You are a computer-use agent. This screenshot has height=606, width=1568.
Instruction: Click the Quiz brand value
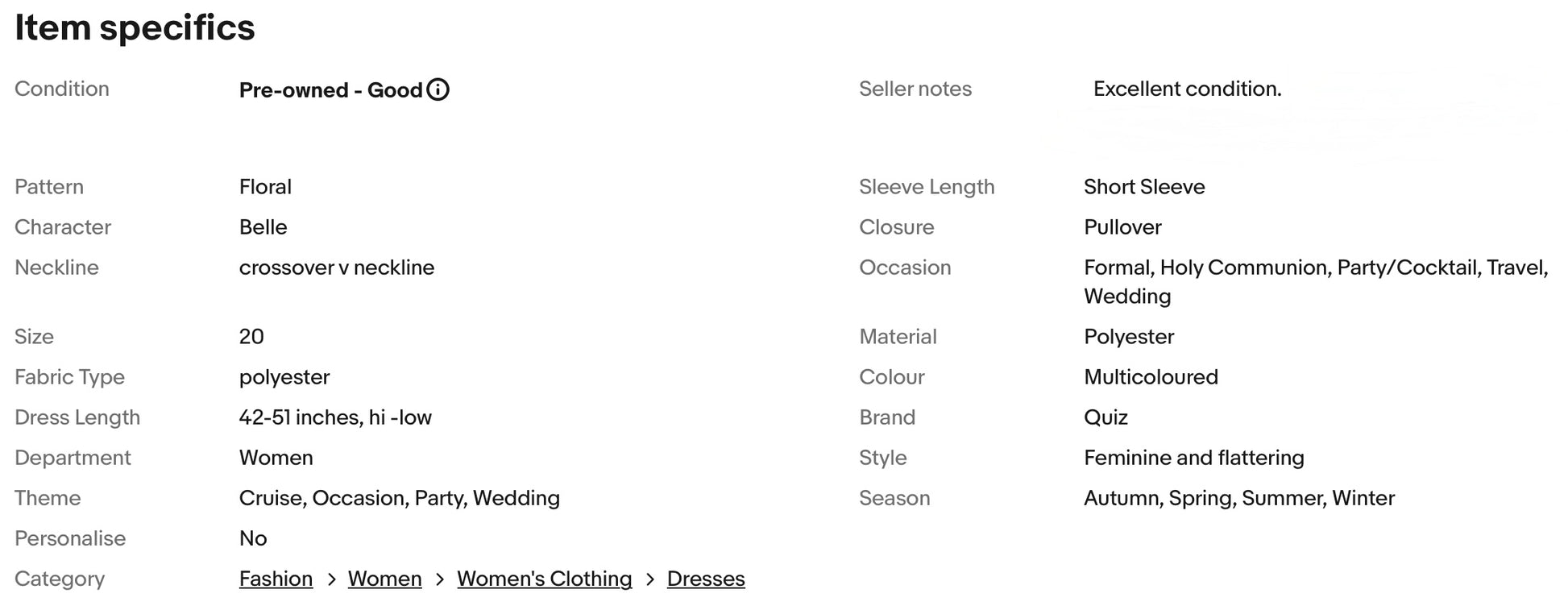pos(1105,417)
